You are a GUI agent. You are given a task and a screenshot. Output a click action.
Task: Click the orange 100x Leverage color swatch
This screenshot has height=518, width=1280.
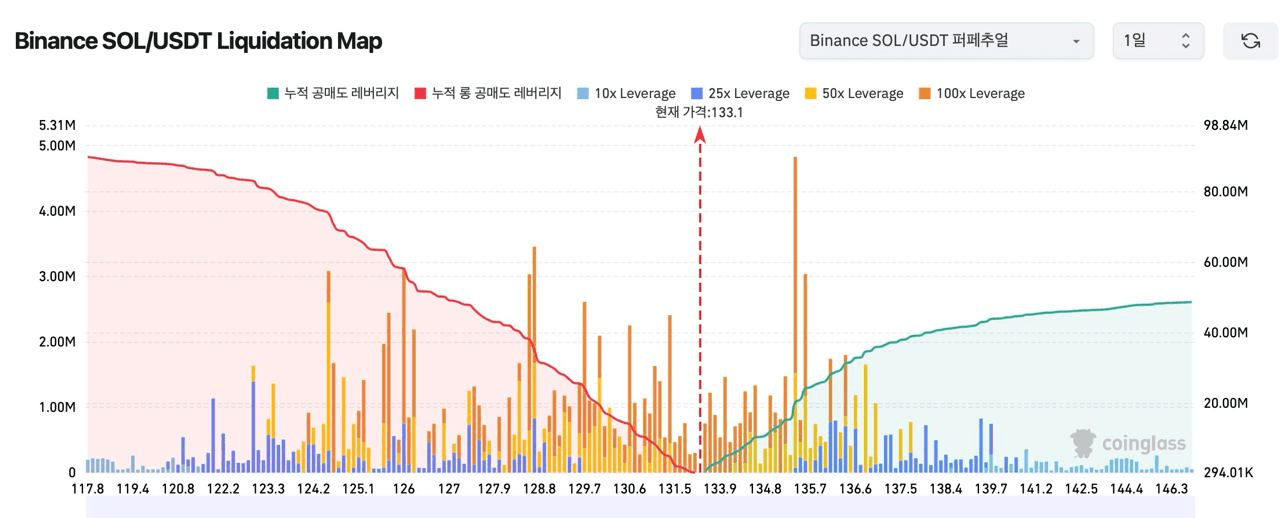pos(925,93)
